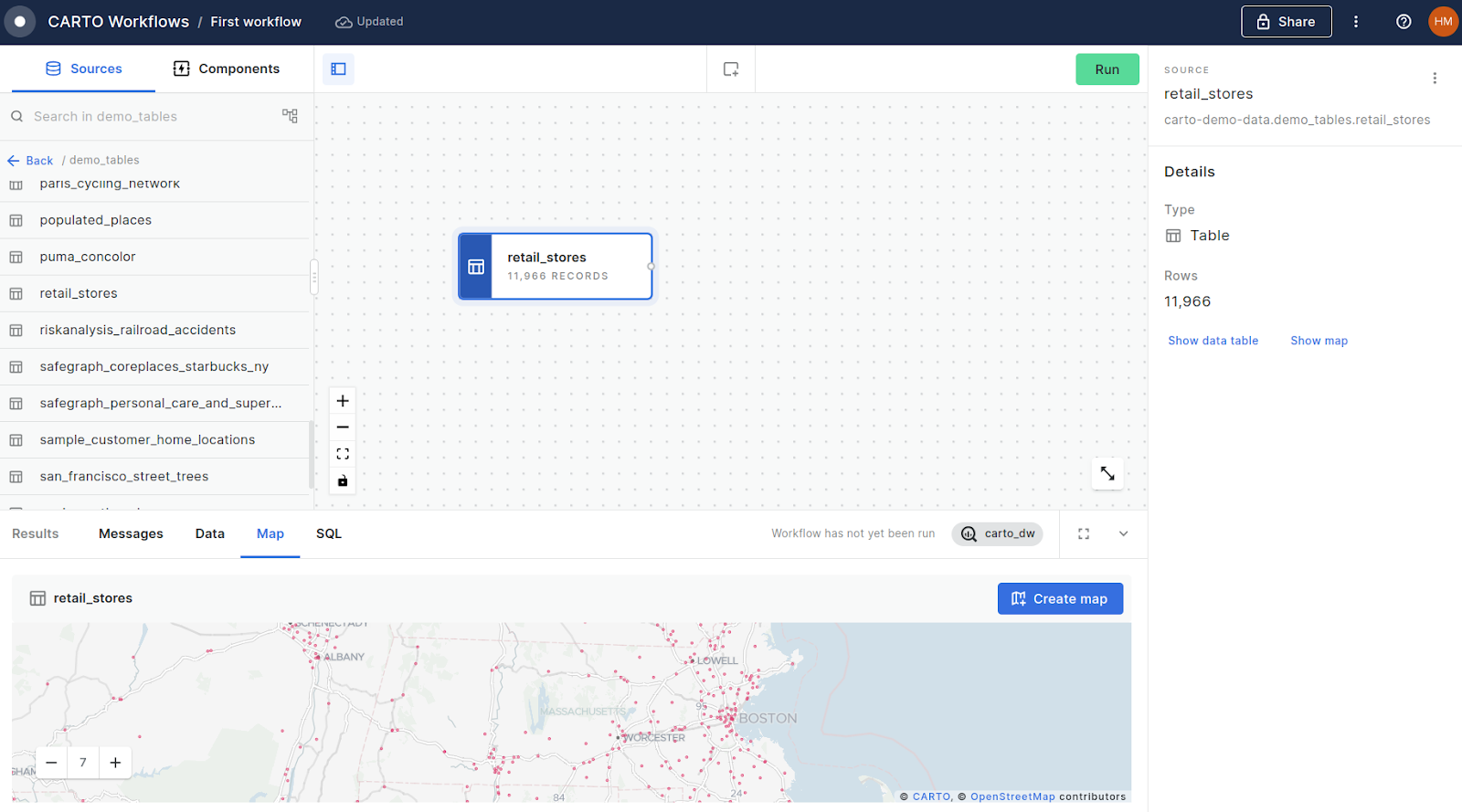Click the diagonal expand arrow on canvas

click(1107, 473)
